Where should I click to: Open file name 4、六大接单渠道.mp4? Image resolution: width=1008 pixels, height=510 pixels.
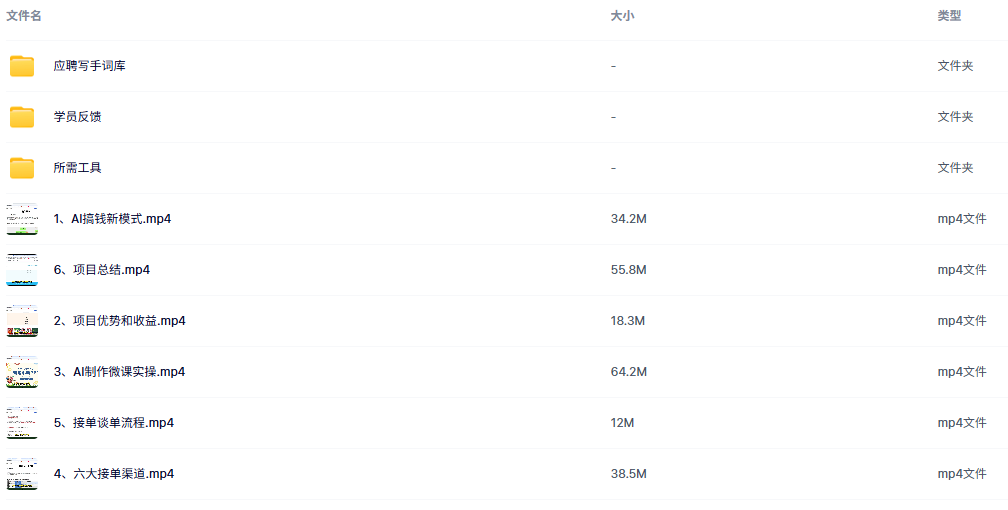point(114,474)
